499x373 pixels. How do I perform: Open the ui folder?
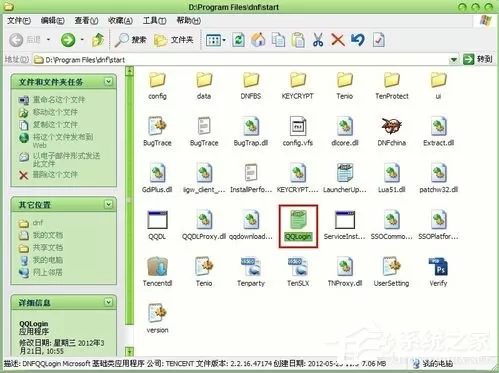438,86
